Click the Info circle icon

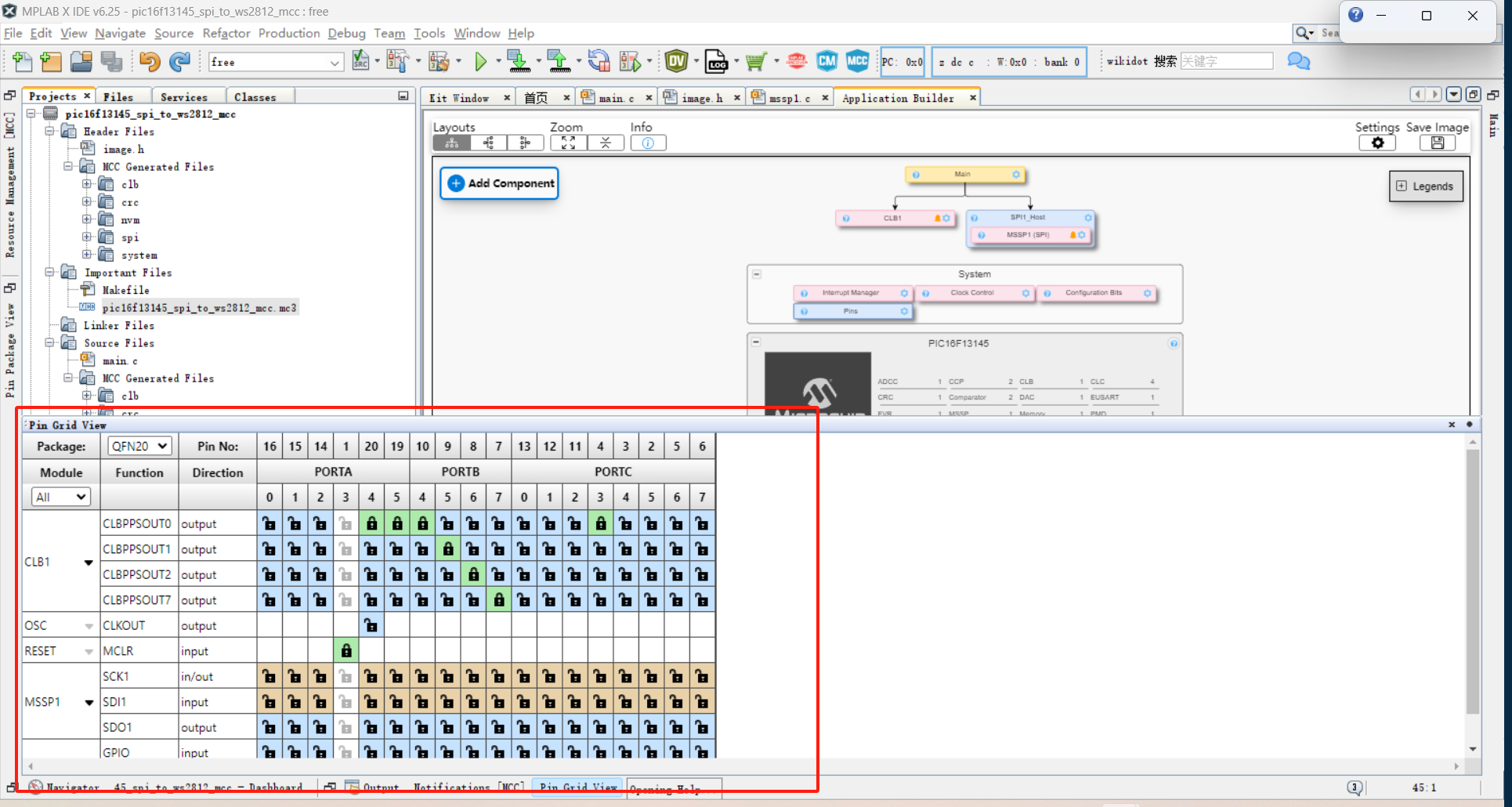(648, 143)
